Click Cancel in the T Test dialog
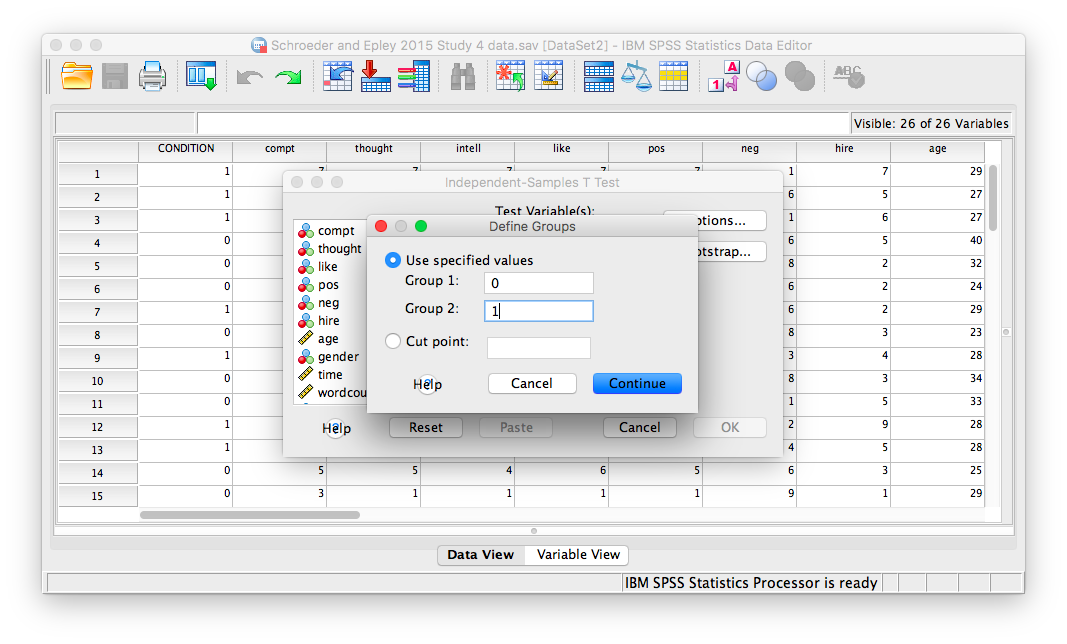This screenshot has height=644, width=1067. [x=639, y=428]
